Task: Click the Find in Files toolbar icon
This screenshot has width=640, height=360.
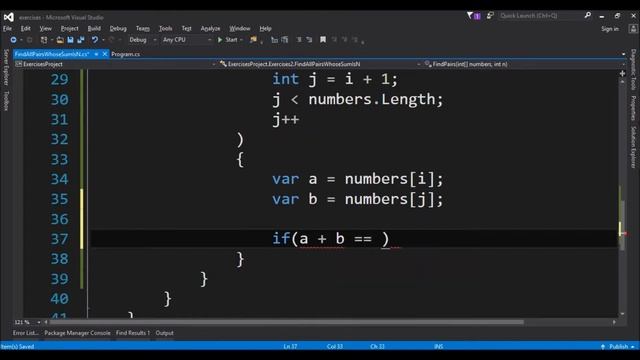Action: pyautogui.click(x=253, y=40)
